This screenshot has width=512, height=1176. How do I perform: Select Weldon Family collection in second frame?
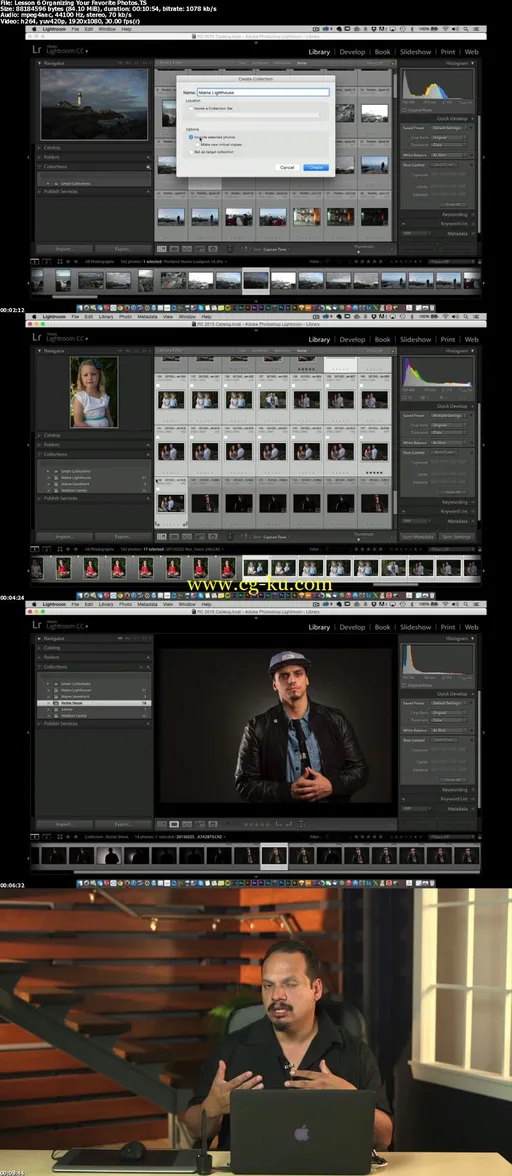point(94,489)
